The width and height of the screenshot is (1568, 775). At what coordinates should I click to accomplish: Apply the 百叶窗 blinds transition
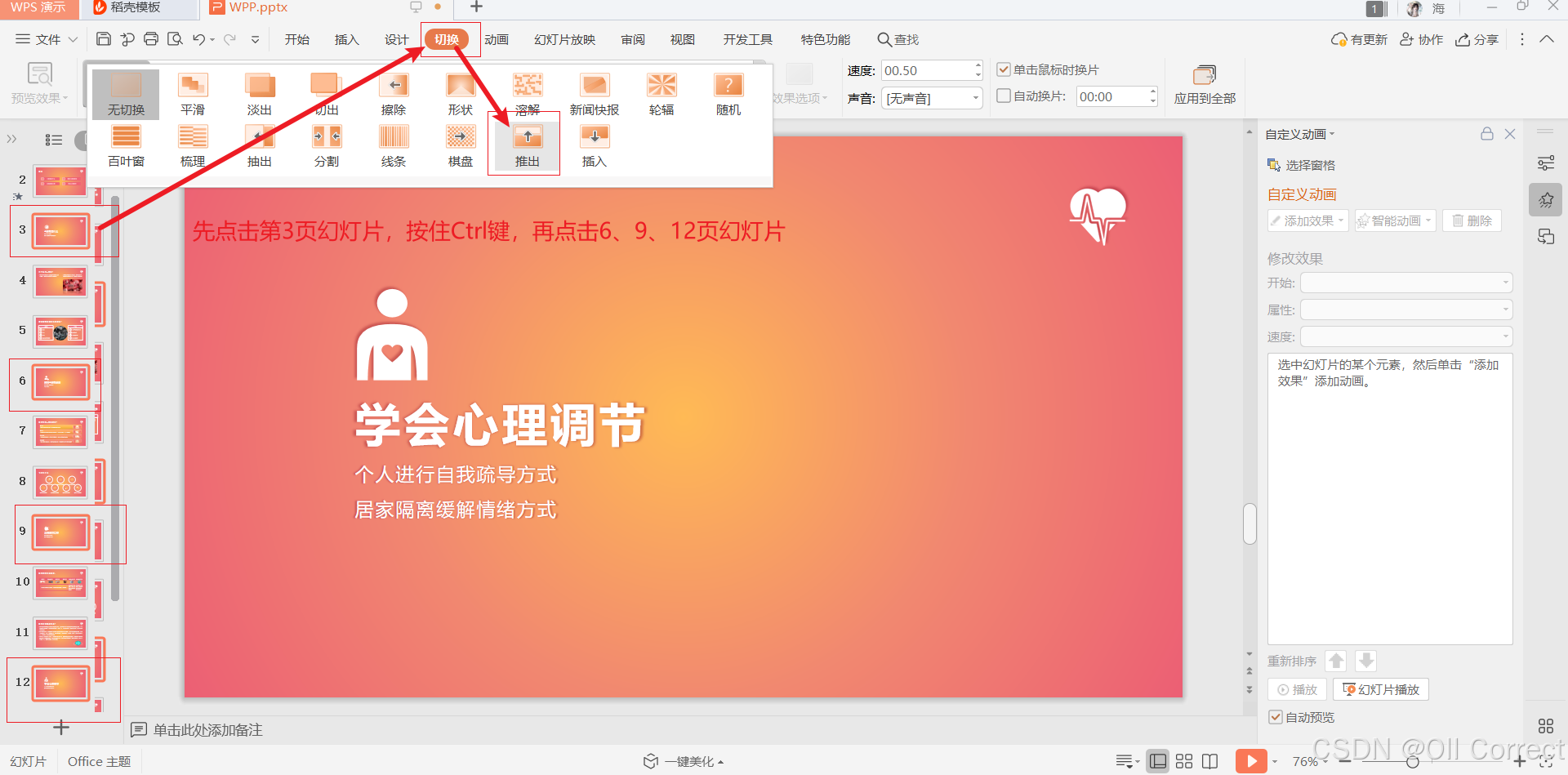[x=126, y=146]
